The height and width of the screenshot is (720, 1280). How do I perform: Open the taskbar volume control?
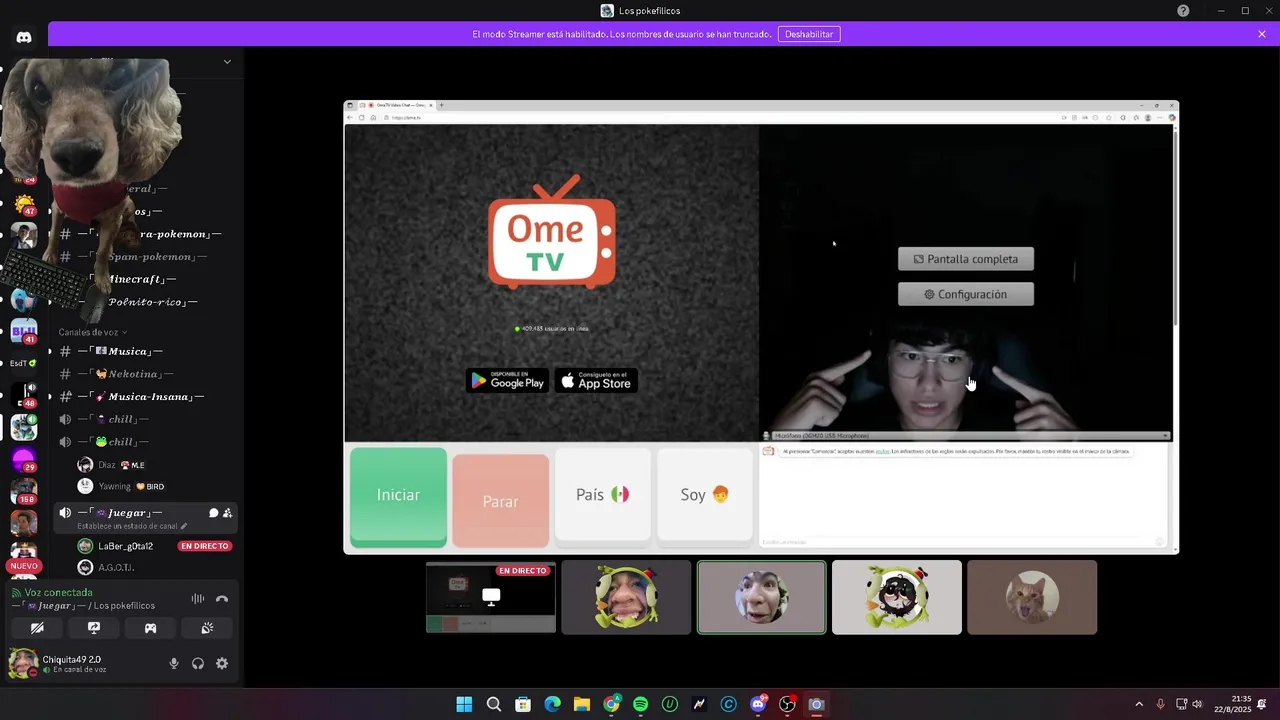pos(1197,704)
